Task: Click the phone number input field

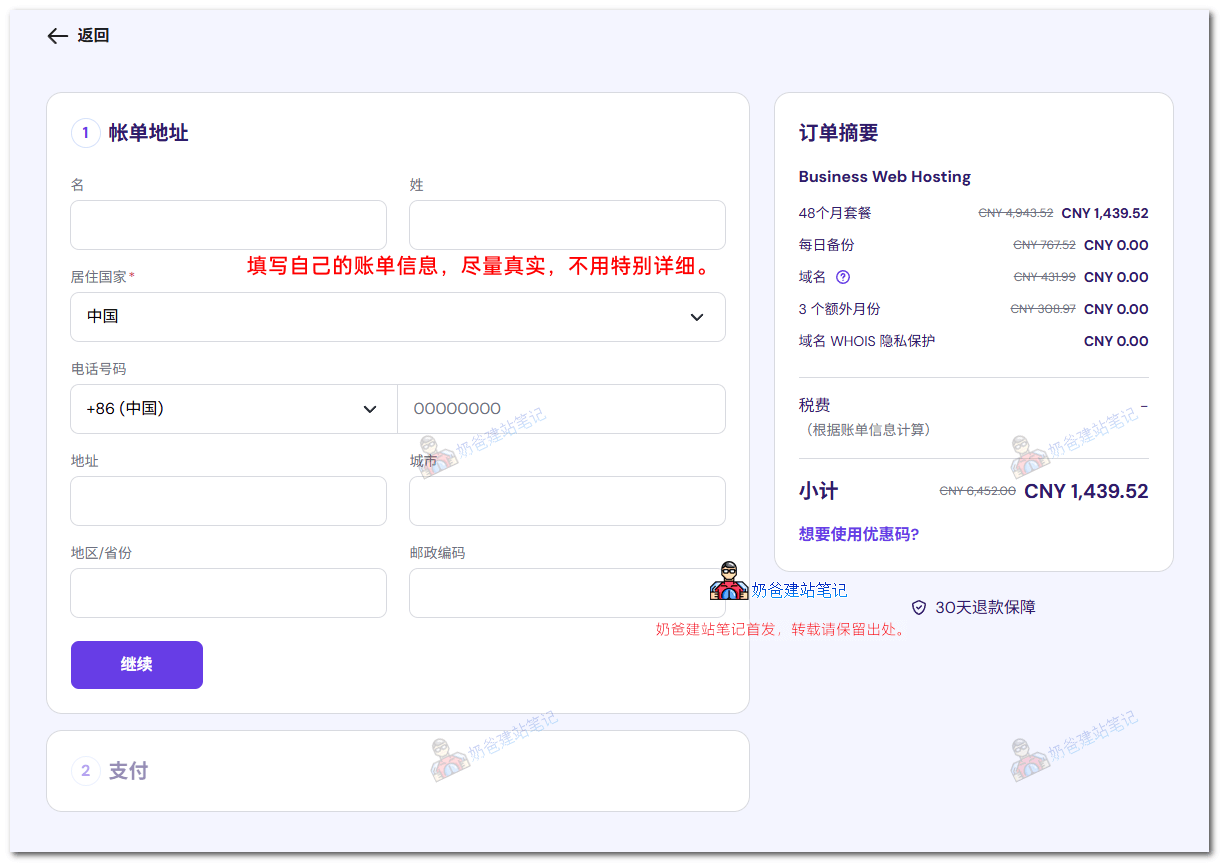Action: pos(561,409)
